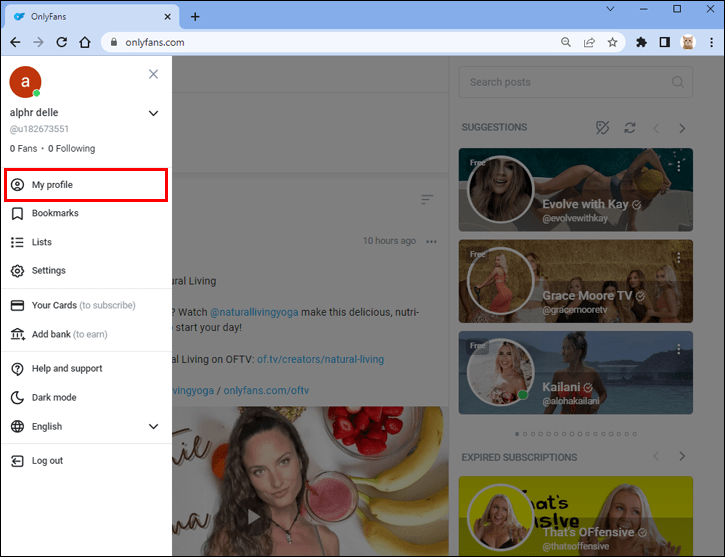Click the search magnifier in Search posts
725x557 pixels.
pos(677,82)
